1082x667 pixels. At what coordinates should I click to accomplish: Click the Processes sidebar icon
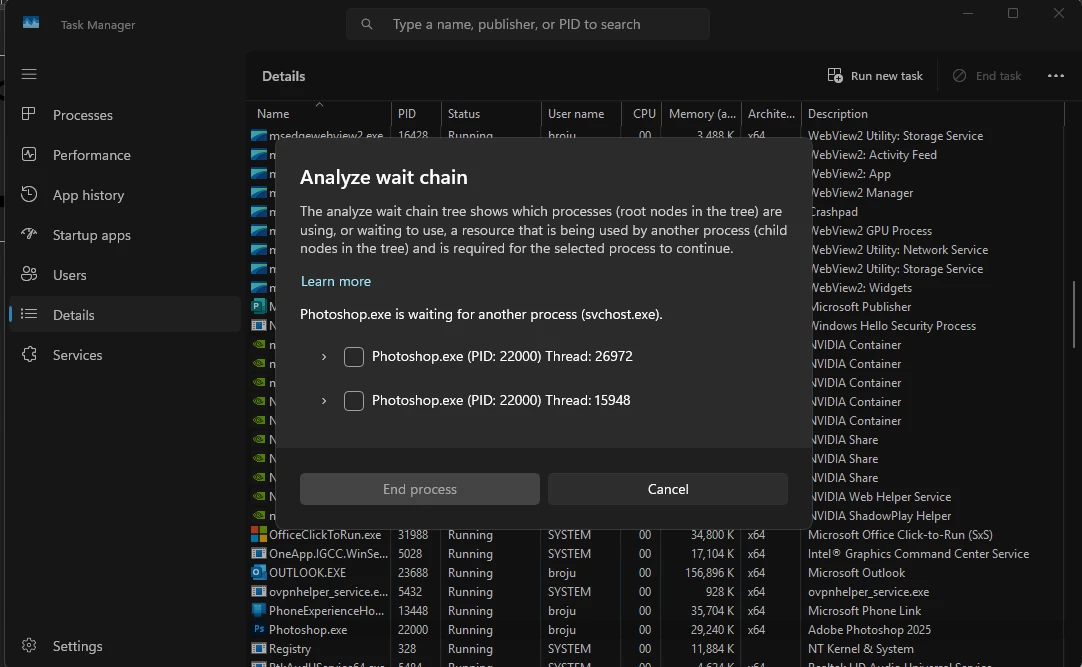tap(29, 115)
